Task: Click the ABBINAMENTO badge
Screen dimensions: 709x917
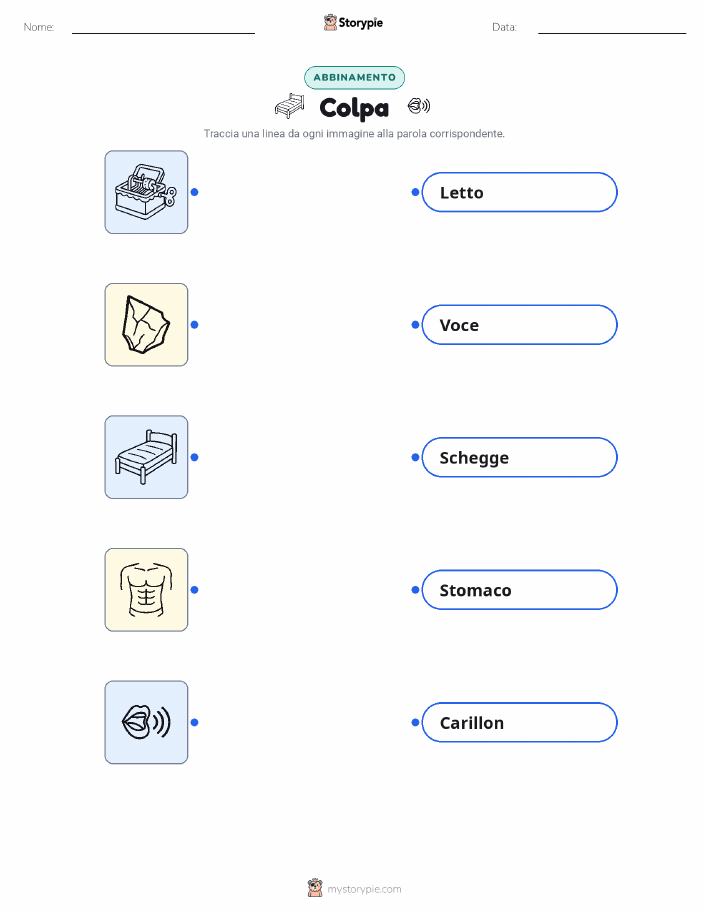Action: click(x=354, y=77)
